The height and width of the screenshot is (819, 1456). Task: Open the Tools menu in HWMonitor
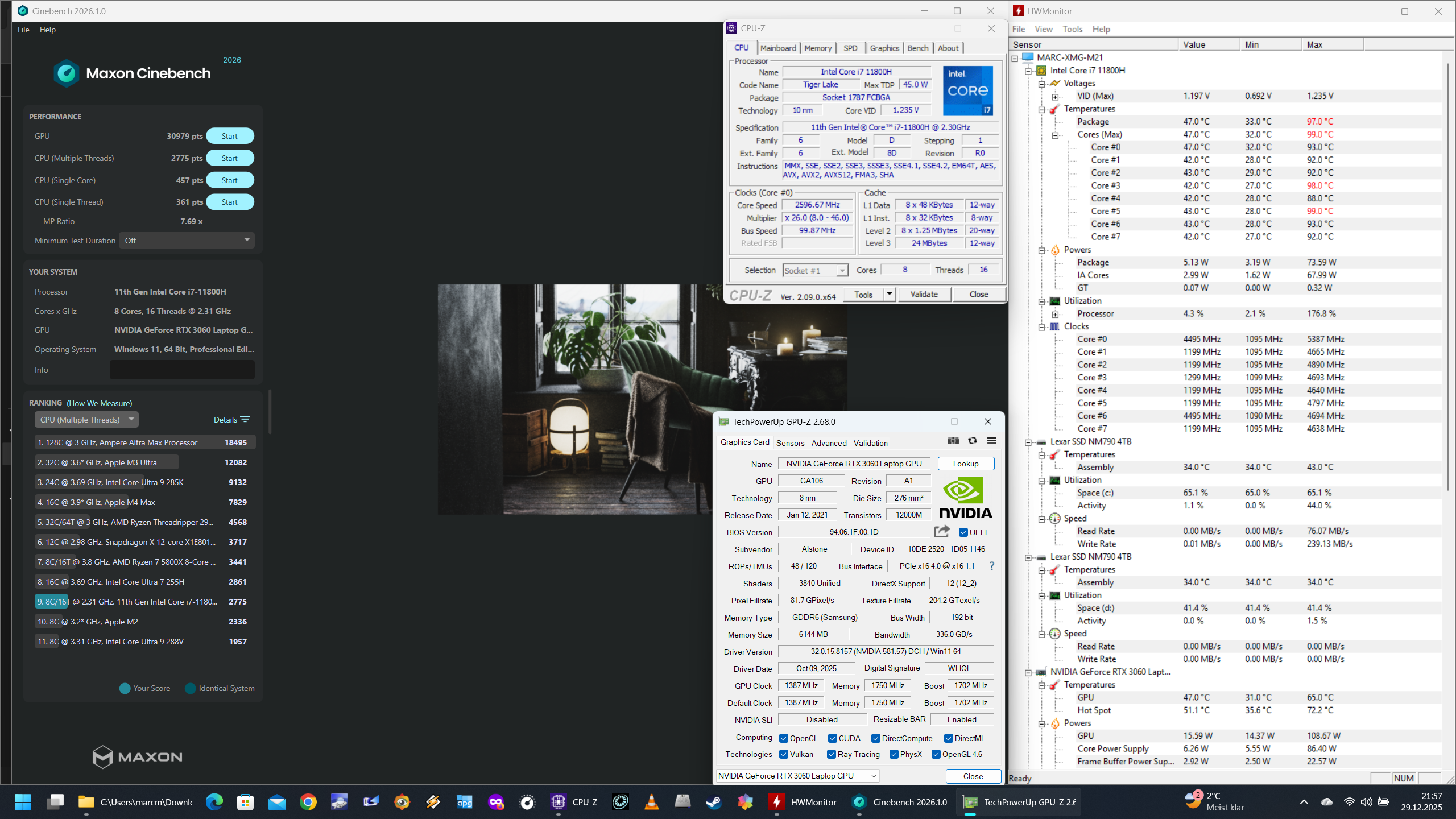pyautogui.click(x=1072, y=29)
